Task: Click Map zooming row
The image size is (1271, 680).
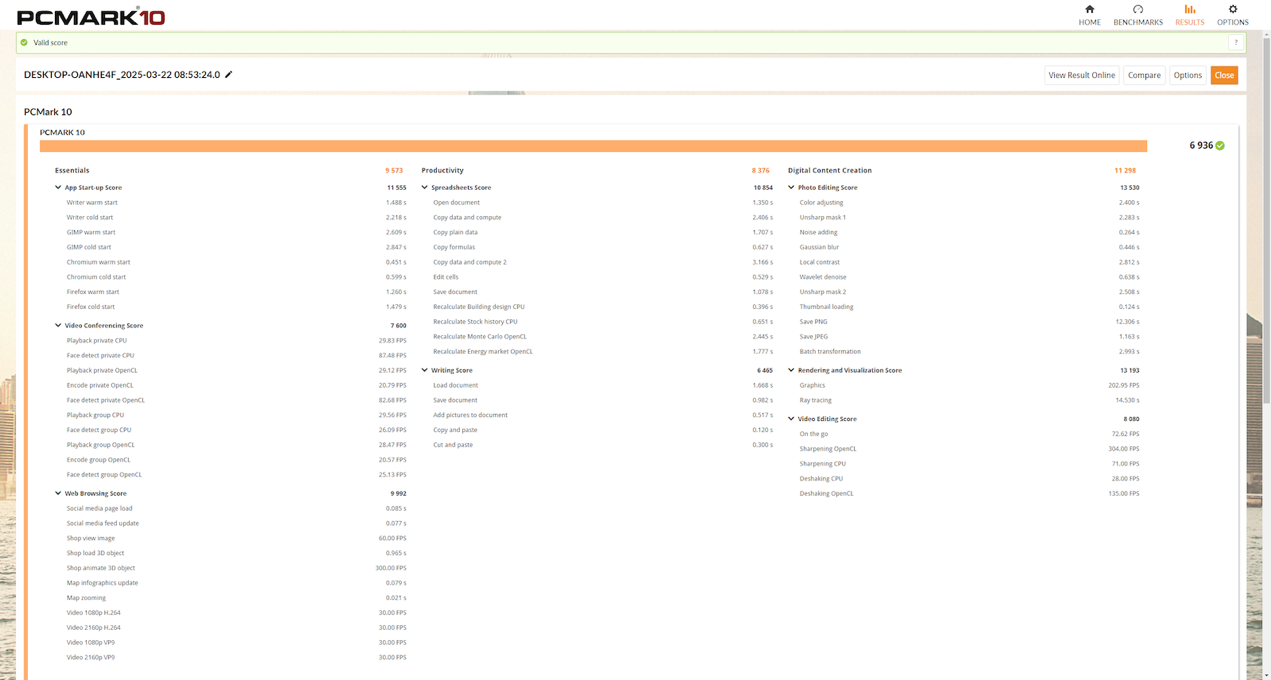Action: click(236, 598)
